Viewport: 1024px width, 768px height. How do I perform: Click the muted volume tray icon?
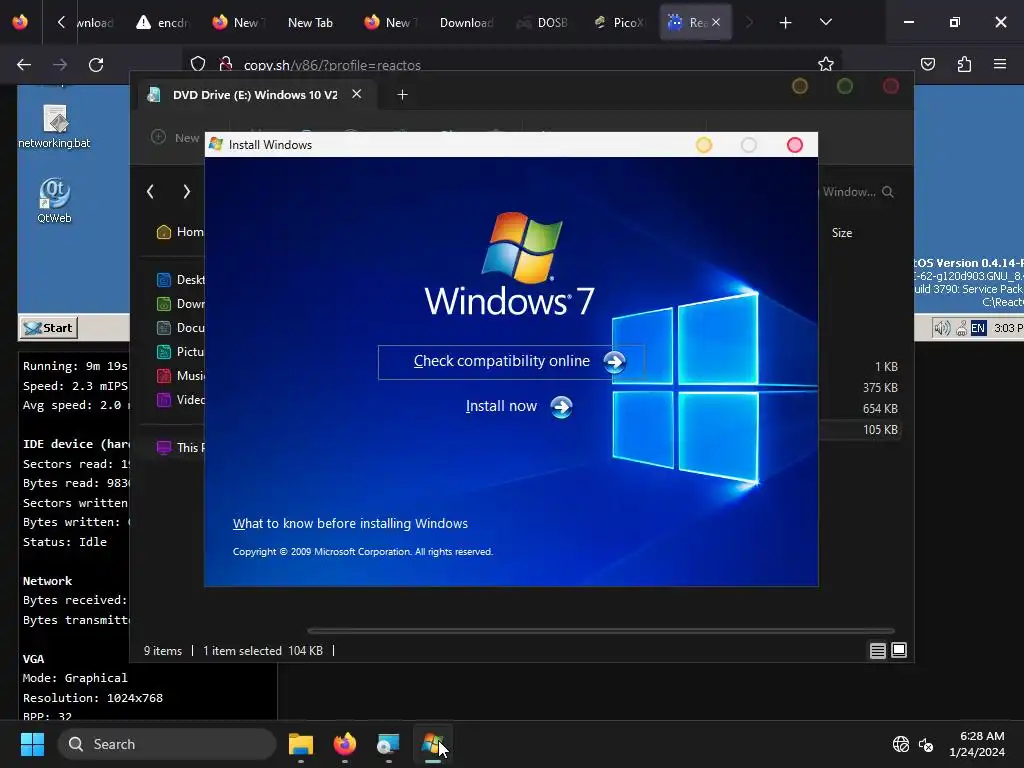926,744
